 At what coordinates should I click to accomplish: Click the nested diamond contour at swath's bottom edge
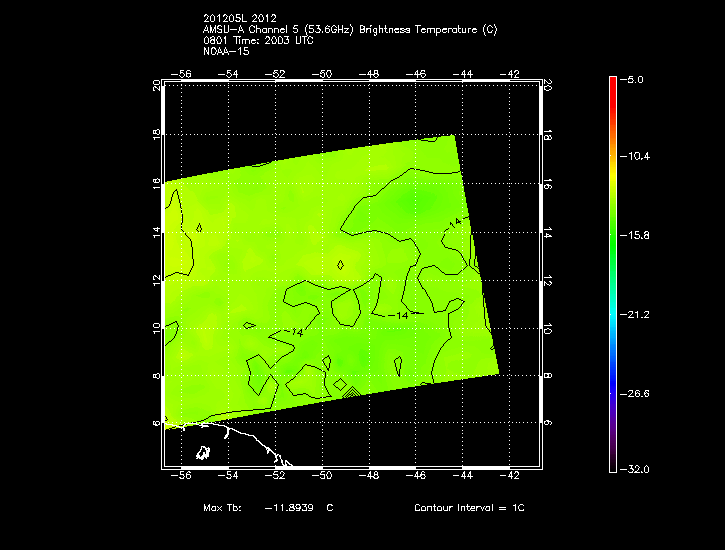[349, 390]
